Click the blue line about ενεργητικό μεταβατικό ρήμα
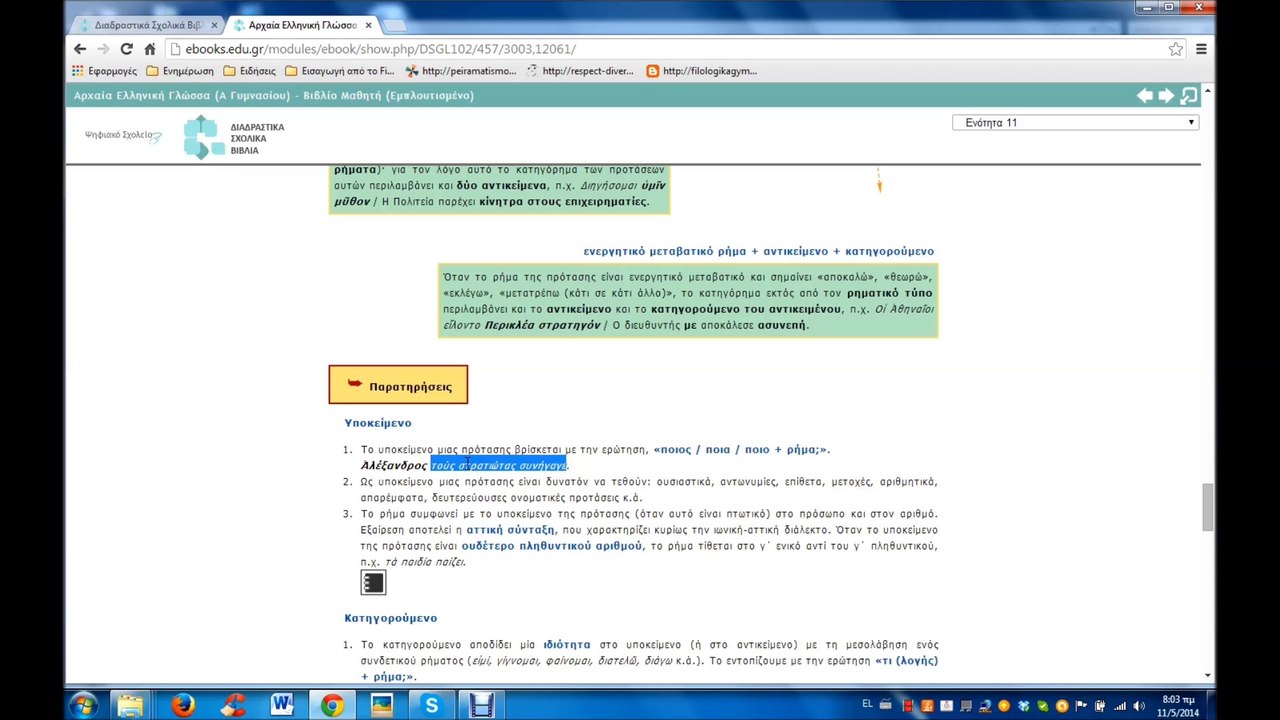Image resolution: width=1280 pixels, height=720 pixels. 759,251
